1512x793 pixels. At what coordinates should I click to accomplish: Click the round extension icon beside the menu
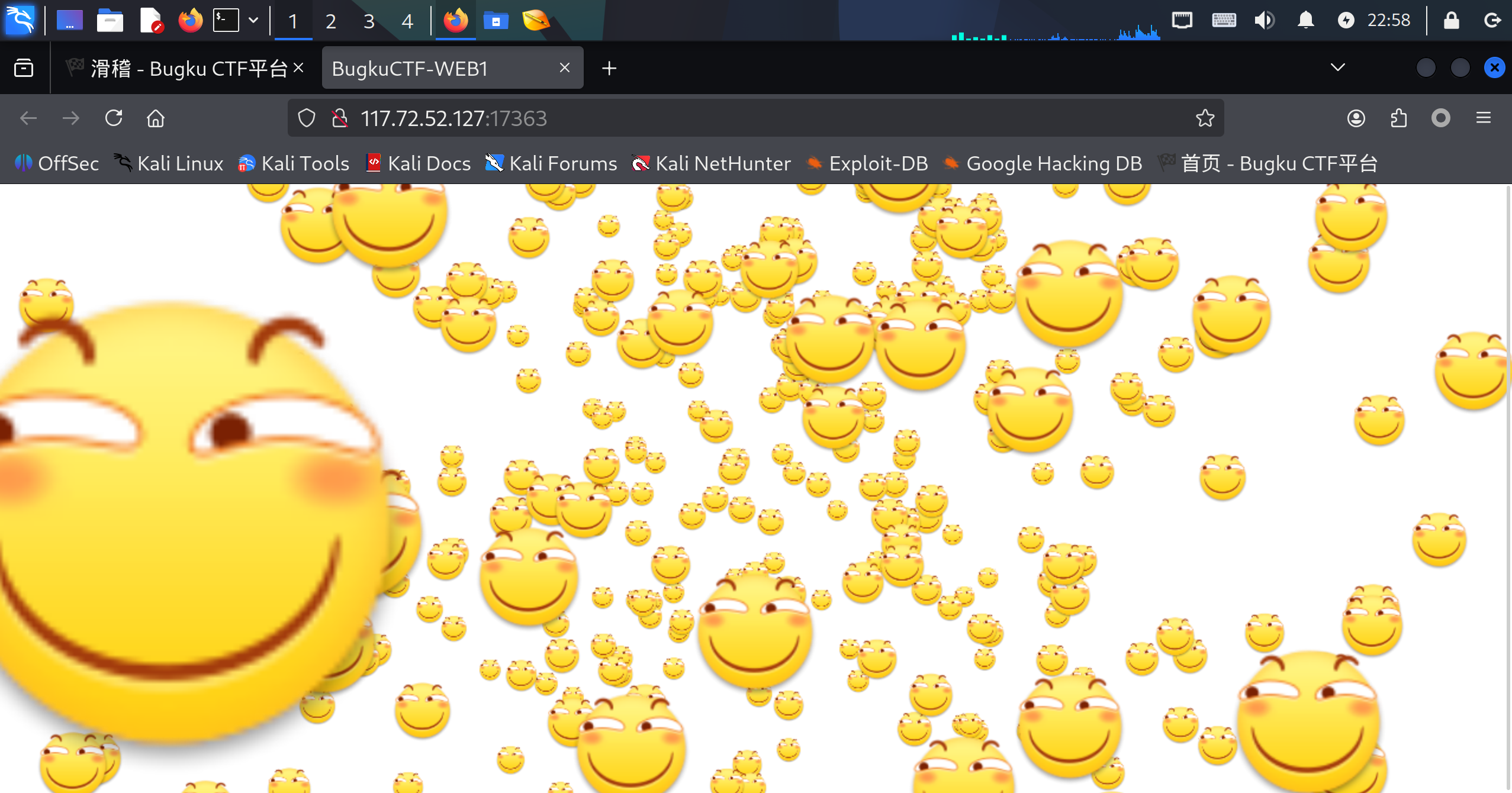pyautogui.click(x=1441, y=118)
